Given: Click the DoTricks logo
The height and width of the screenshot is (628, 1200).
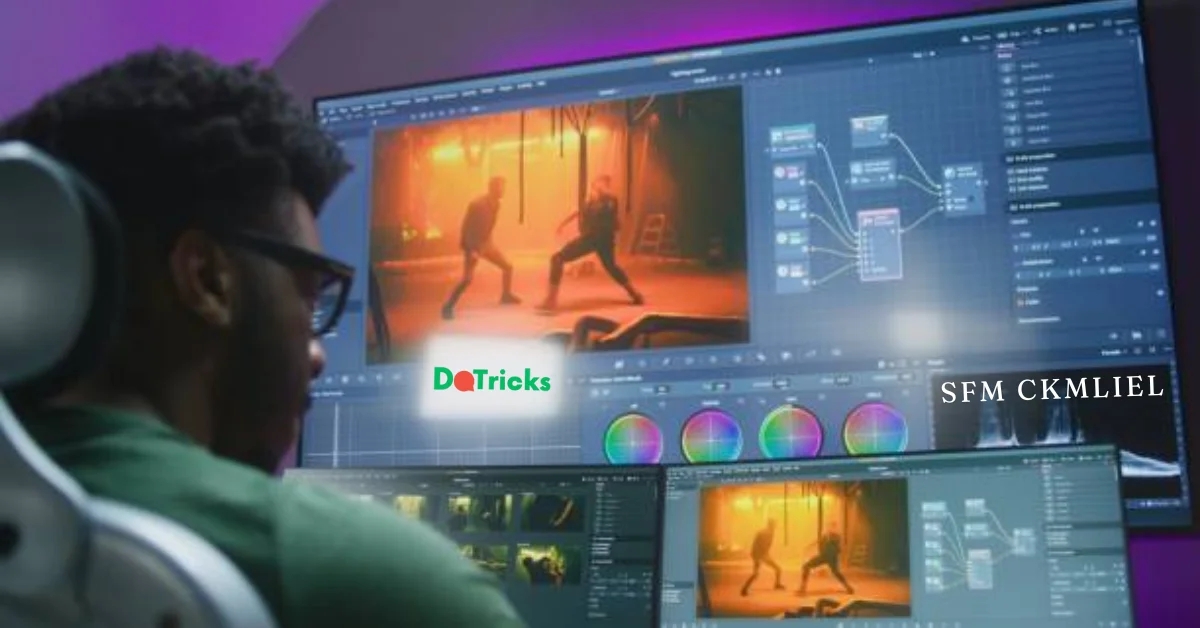Looking at the screenshot, I should click(492, 379).
